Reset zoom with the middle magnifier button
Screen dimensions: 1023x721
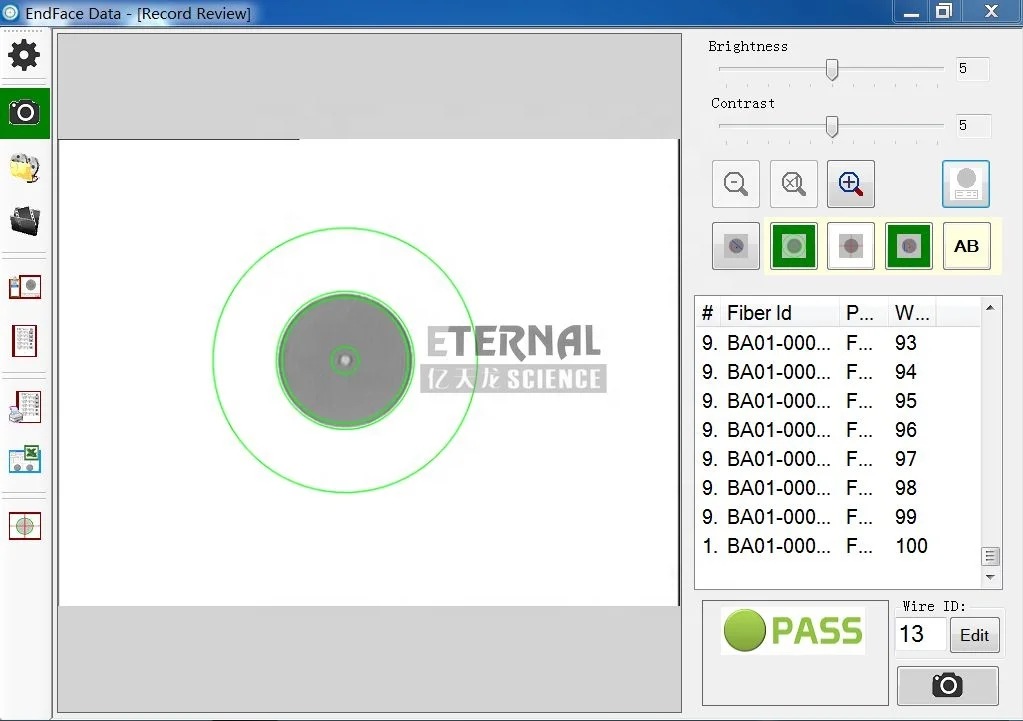[793, 184]
